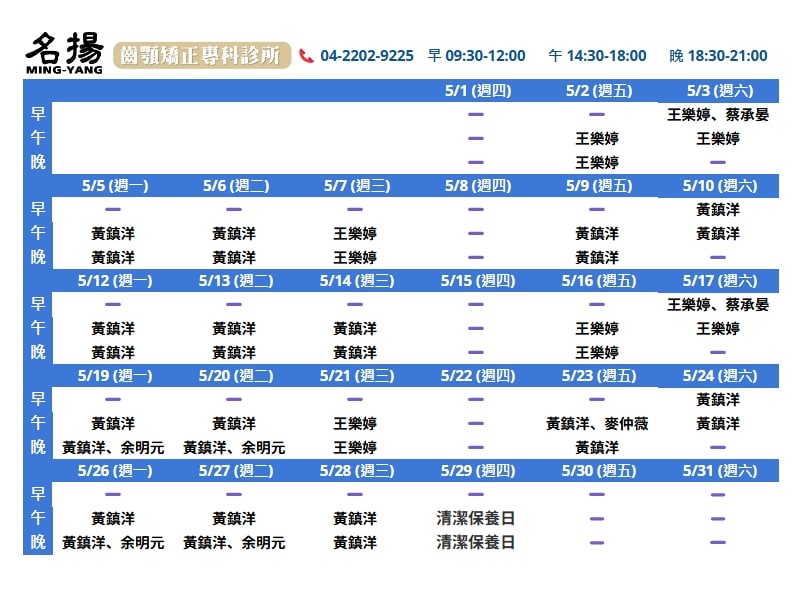The height and width of the screenshot is (600, 800).
Task: Select the 5/16 (週五) date header
Action: coord(598,281)
